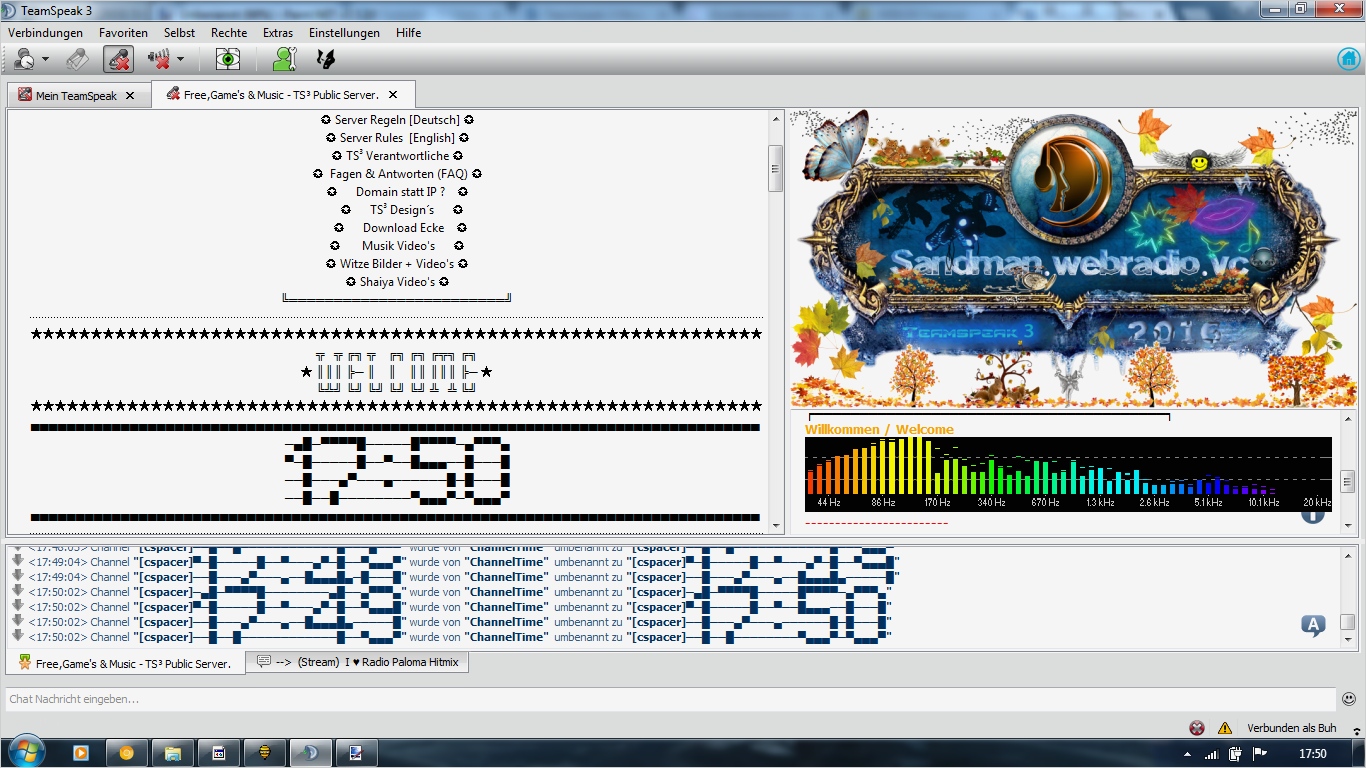
Task: Click the info panel scrollbar down arrow
Action: (1348, 525)
